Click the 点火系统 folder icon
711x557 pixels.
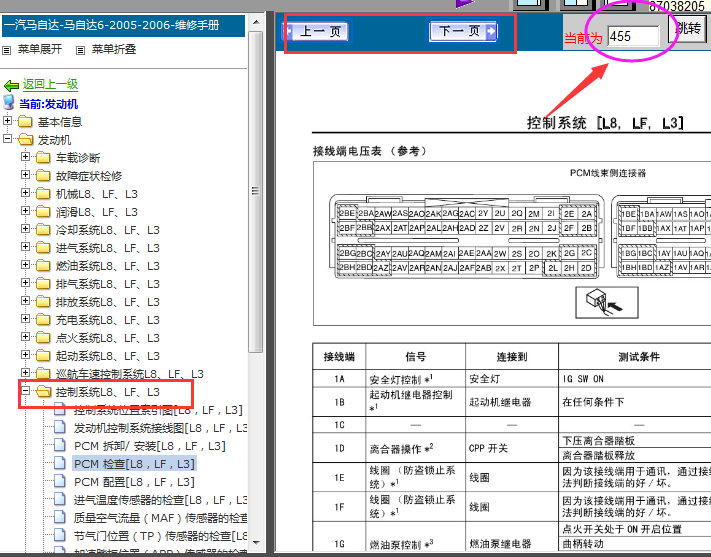(43, 337)
